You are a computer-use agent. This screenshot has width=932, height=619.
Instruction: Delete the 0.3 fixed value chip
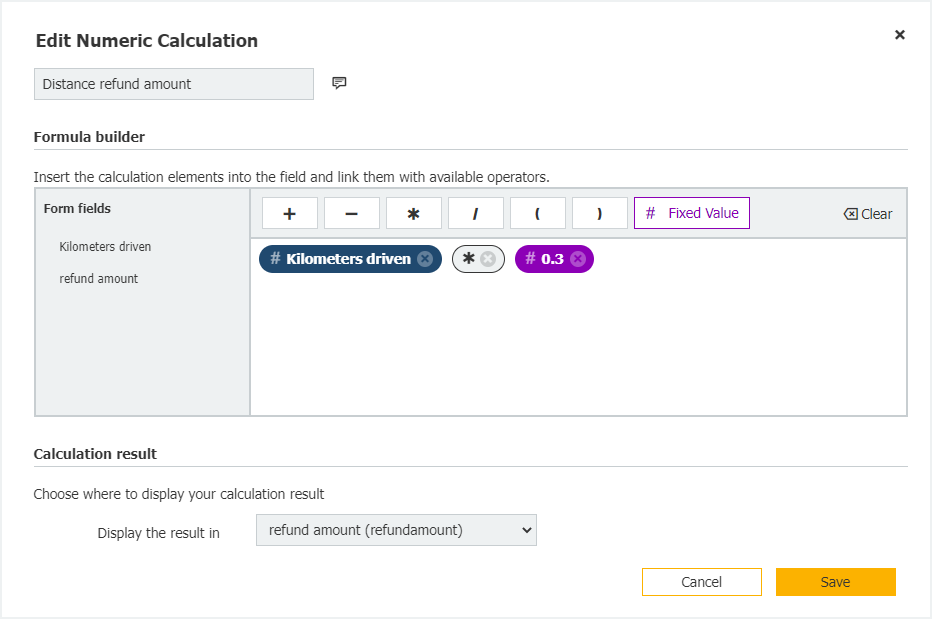tap(578, 258)
